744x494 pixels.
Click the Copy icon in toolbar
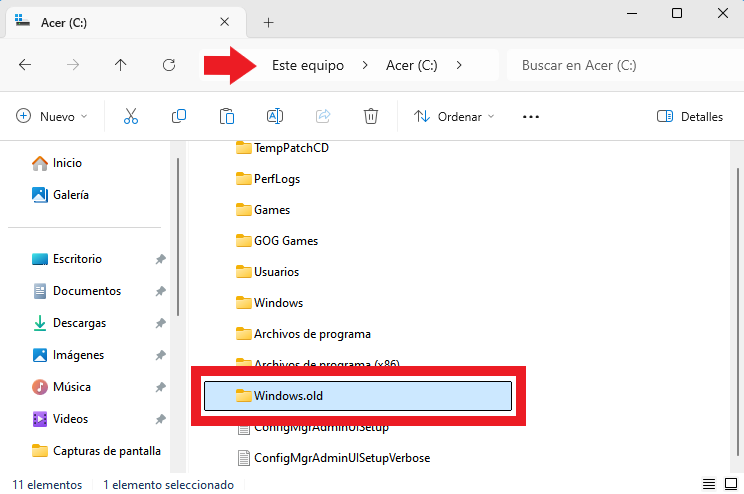179,116
